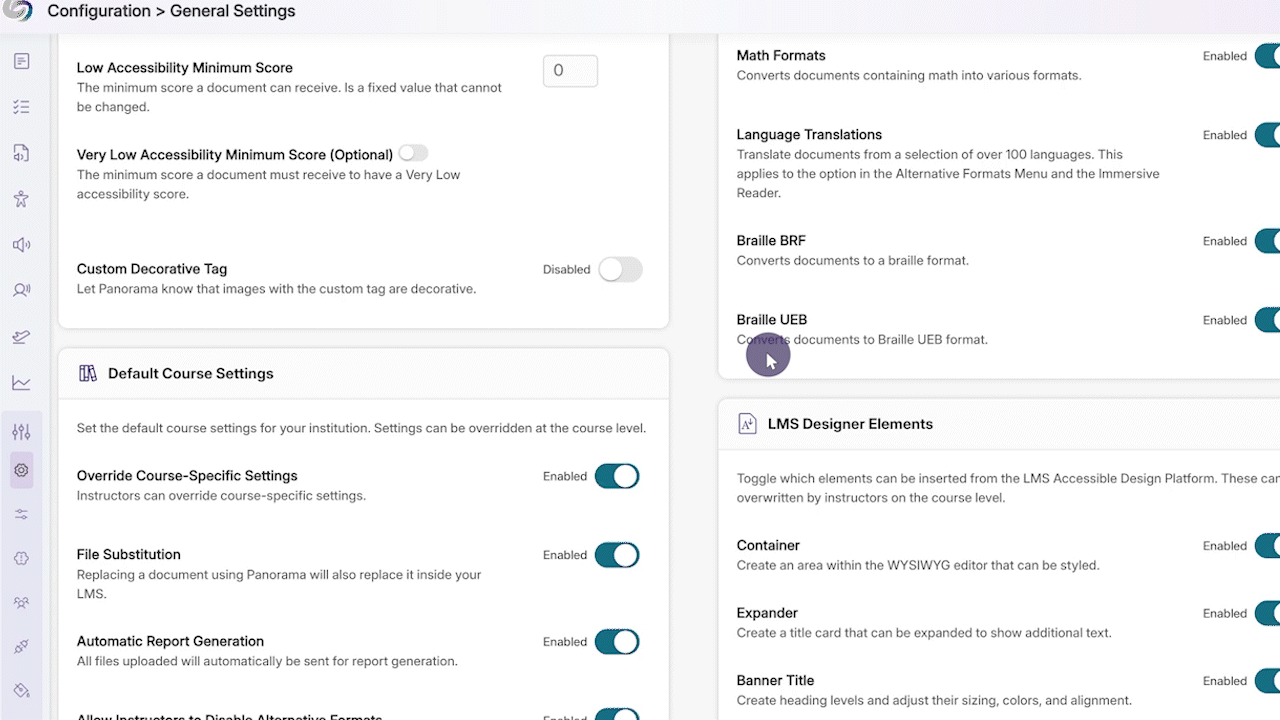
Task: Disable Override Course-Specific Settings toggle
Action: [x=616, y=476]
